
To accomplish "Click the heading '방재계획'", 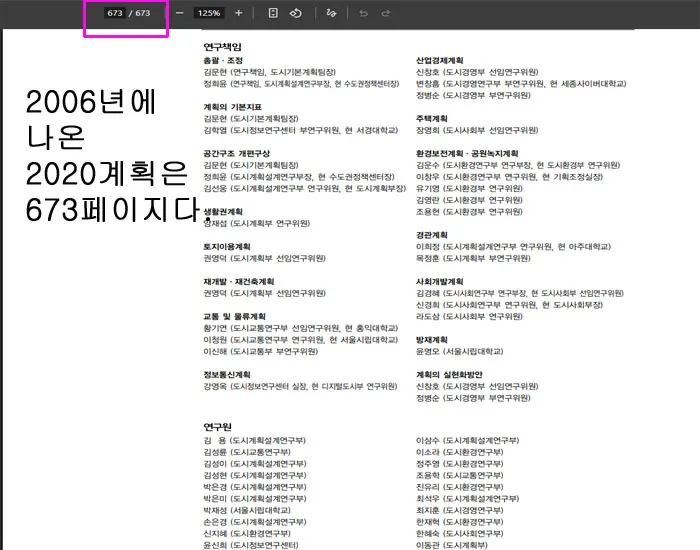I will pos(432,339).
